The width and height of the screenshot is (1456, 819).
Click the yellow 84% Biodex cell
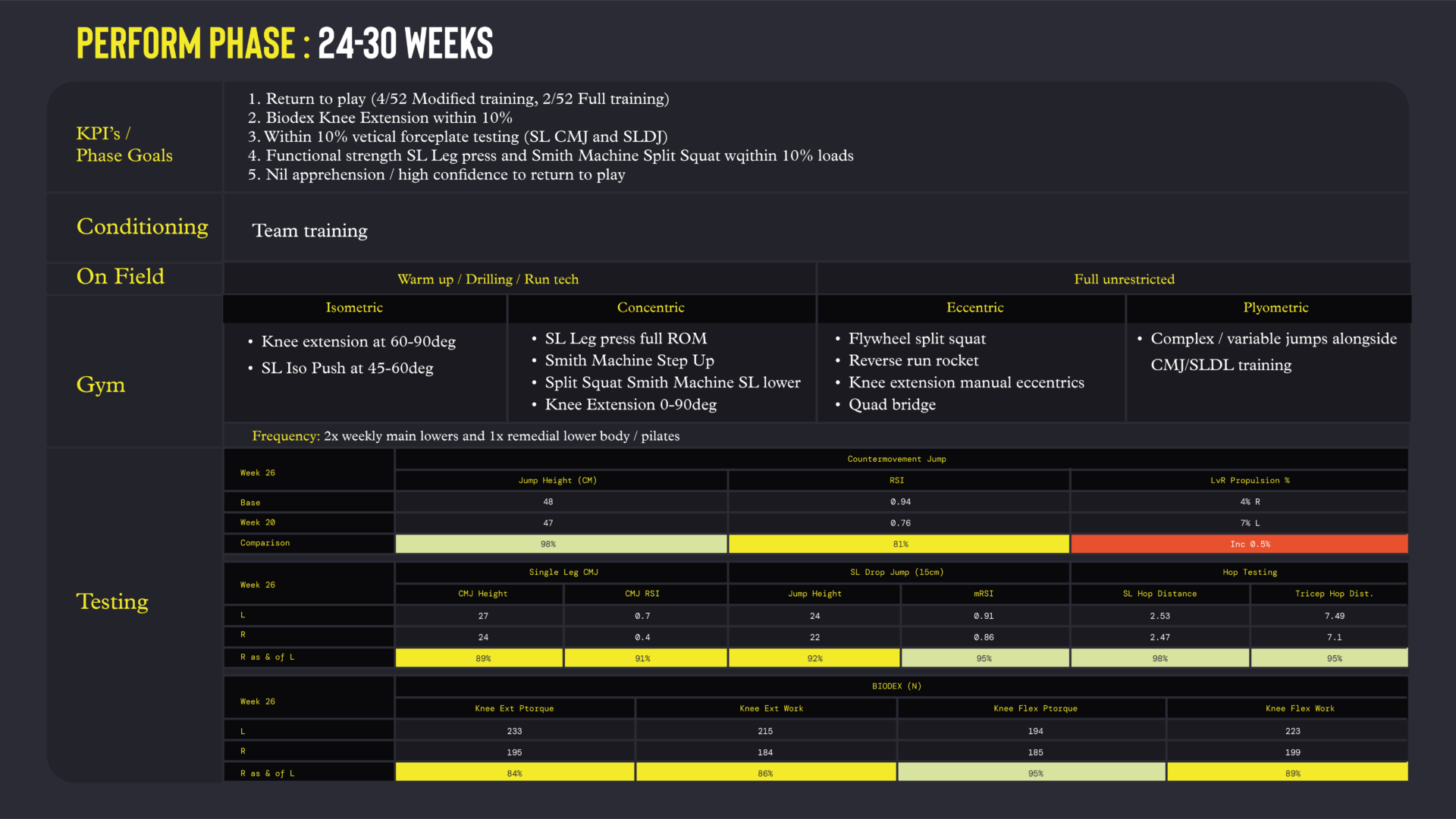click(x=515, y=772)
